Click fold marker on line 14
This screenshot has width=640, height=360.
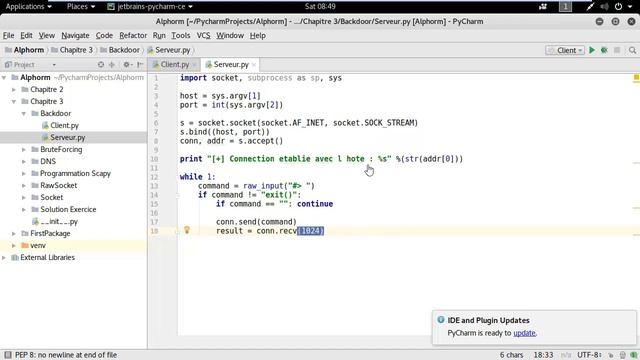coord(178,195)
